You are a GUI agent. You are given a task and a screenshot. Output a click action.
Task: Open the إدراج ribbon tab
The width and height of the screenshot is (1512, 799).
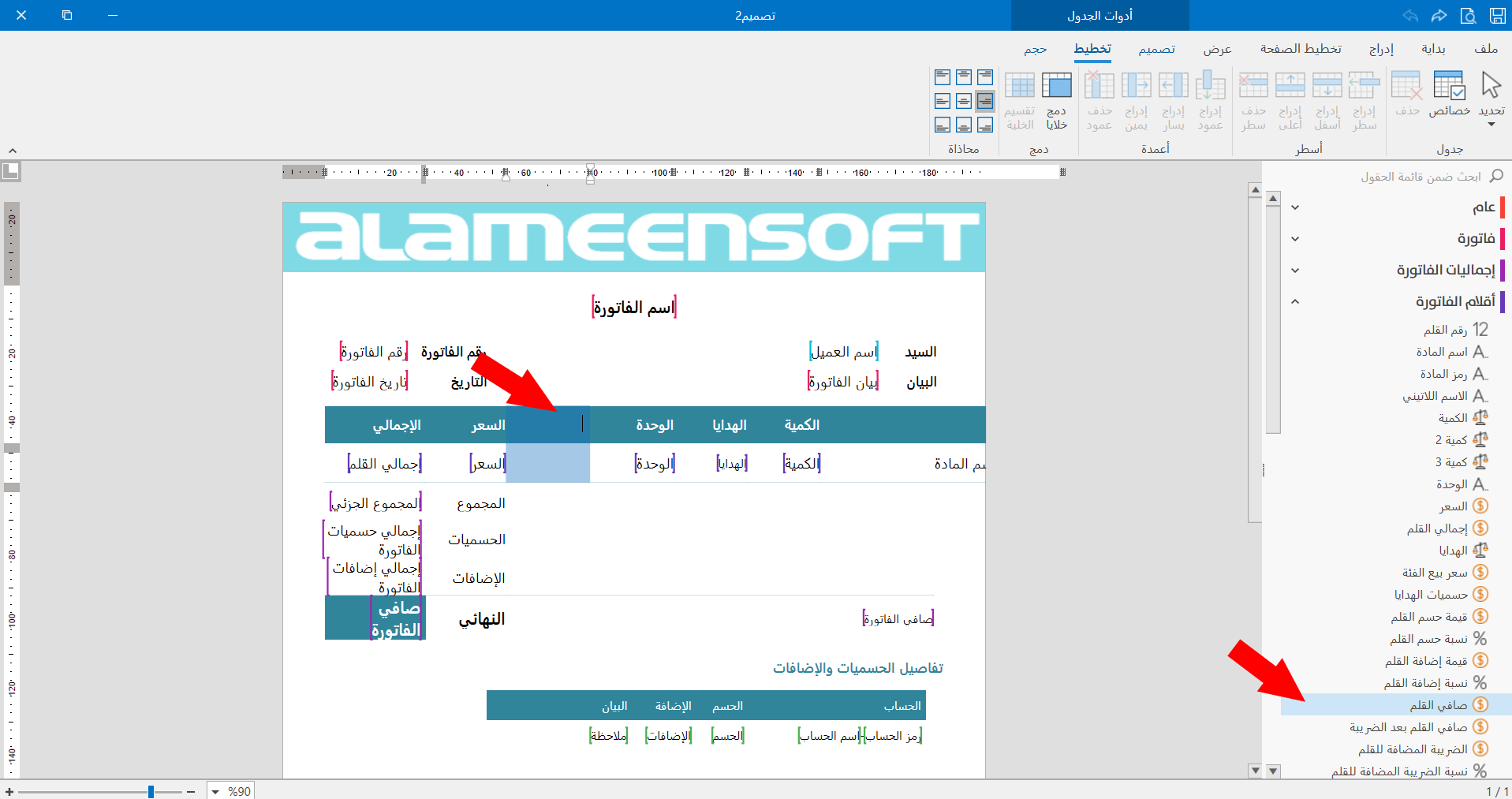click(1381, 49)
